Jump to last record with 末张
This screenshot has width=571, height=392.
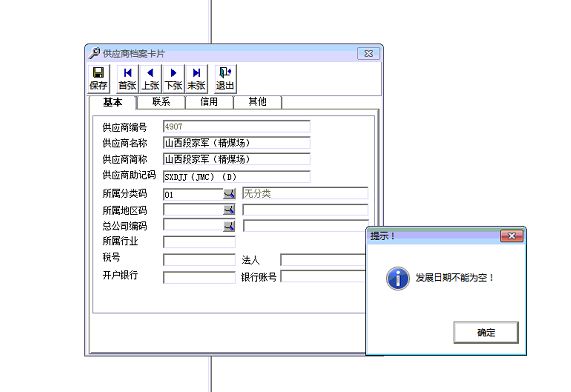coord(196,78)
